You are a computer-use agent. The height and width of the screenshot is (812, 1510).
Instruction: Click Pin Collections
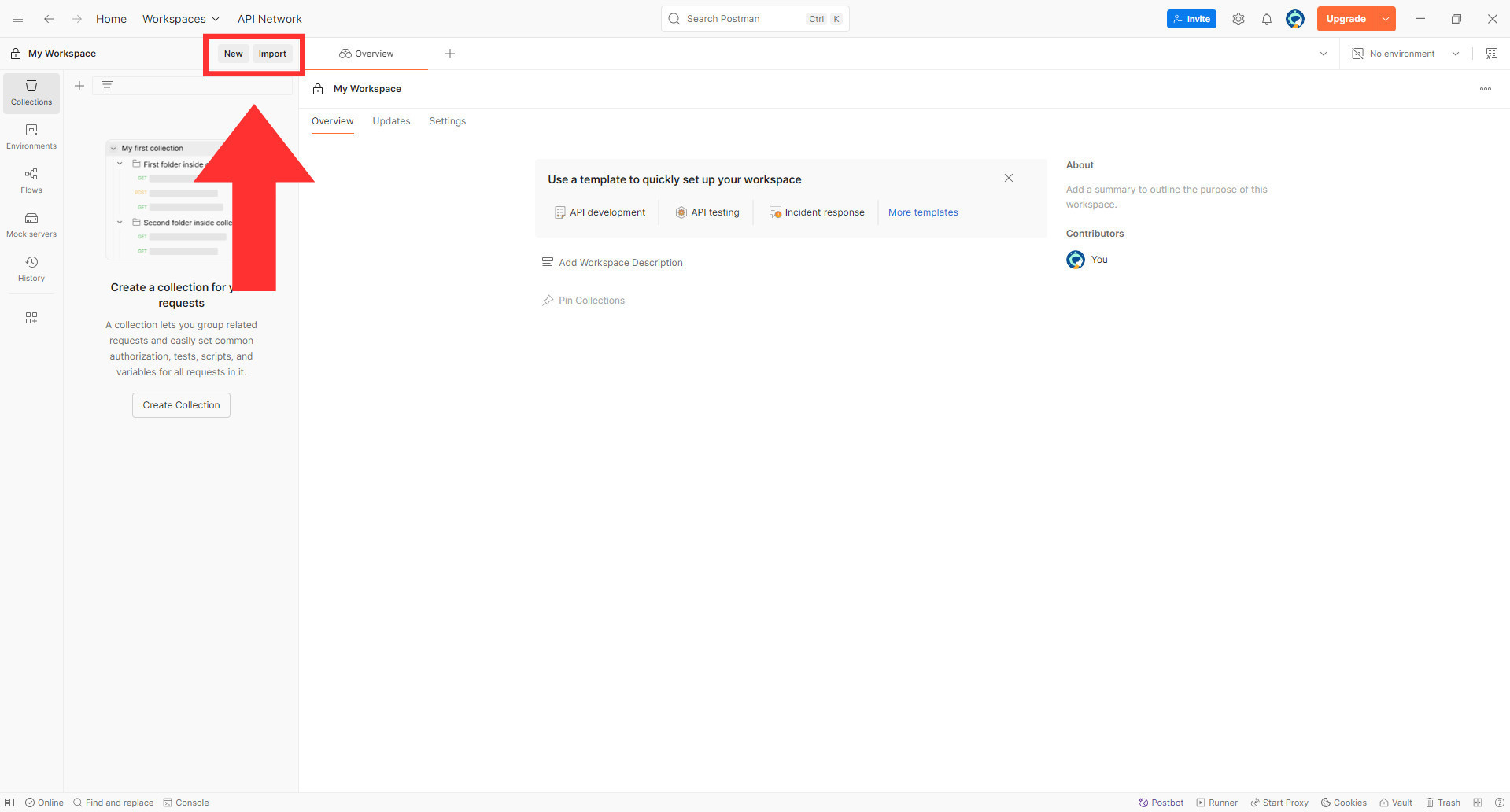tap(583, 301)
